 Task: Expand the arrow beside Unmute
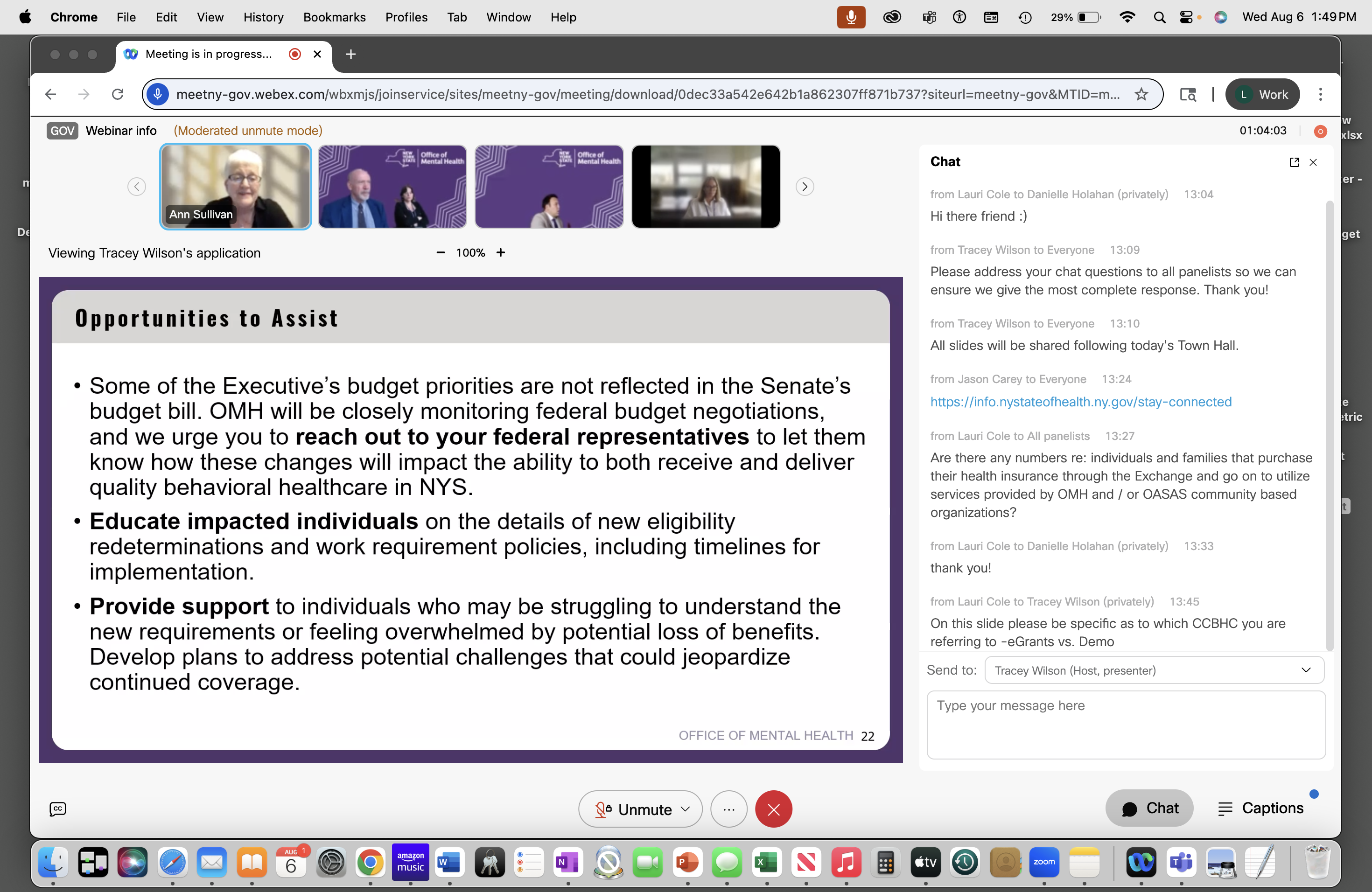[x=686, y=809]
